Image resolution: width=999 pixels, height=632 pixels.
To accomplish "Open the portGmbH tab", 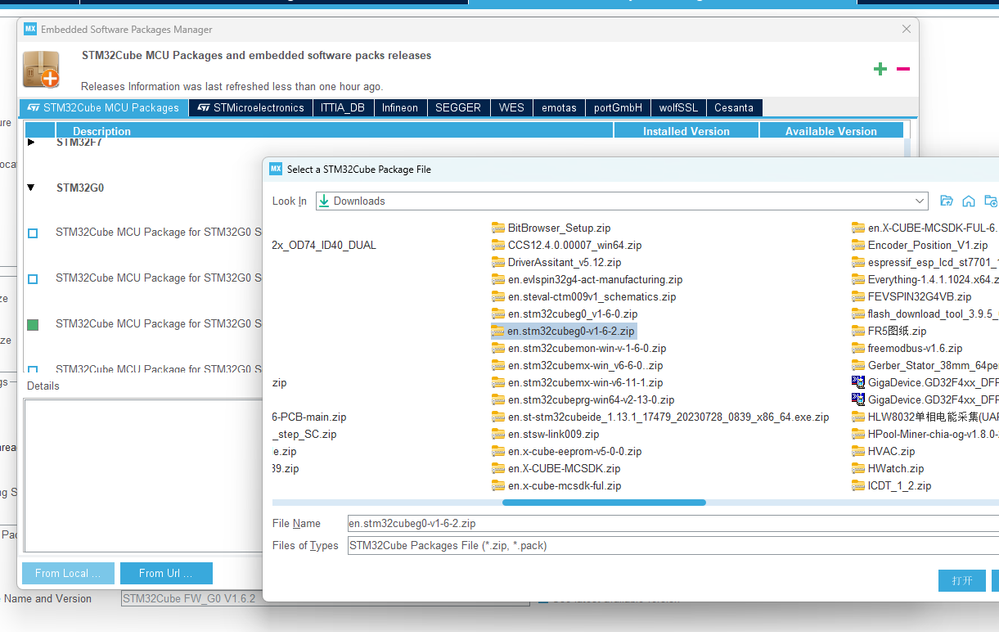I will pos(618,108).
